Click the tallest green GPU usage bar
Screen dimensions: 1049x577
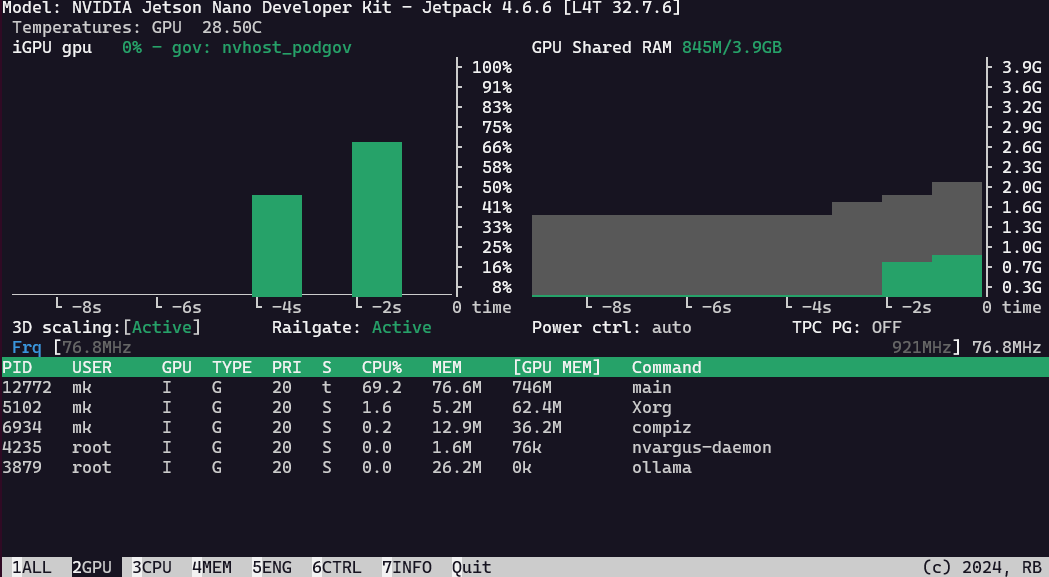[377, 219]
